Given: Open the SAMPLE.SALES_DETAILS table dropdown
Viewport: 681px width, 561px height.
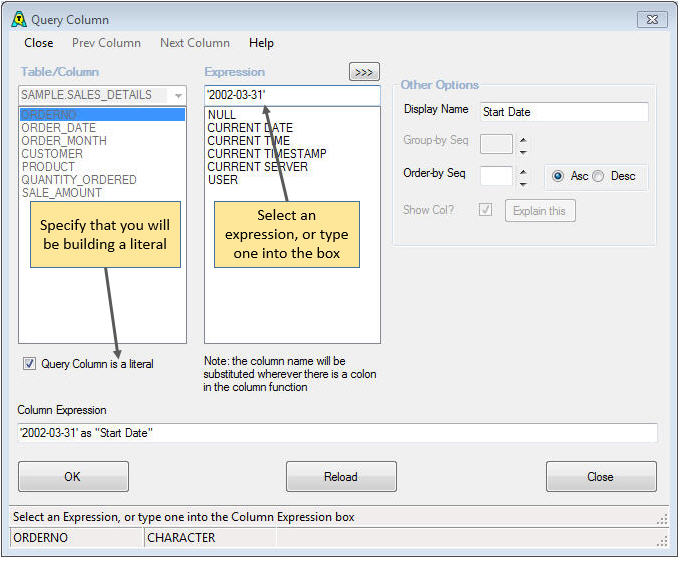Looking at the screenshot, I should click(x=178, y=95).
